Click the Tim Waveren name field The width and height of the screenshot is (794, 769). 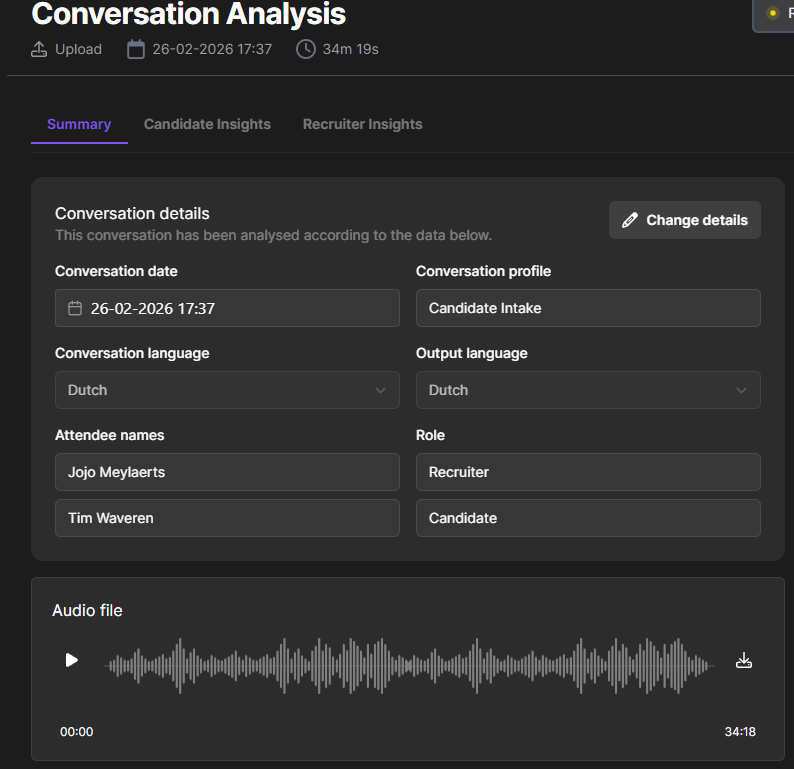click(227, 518)
